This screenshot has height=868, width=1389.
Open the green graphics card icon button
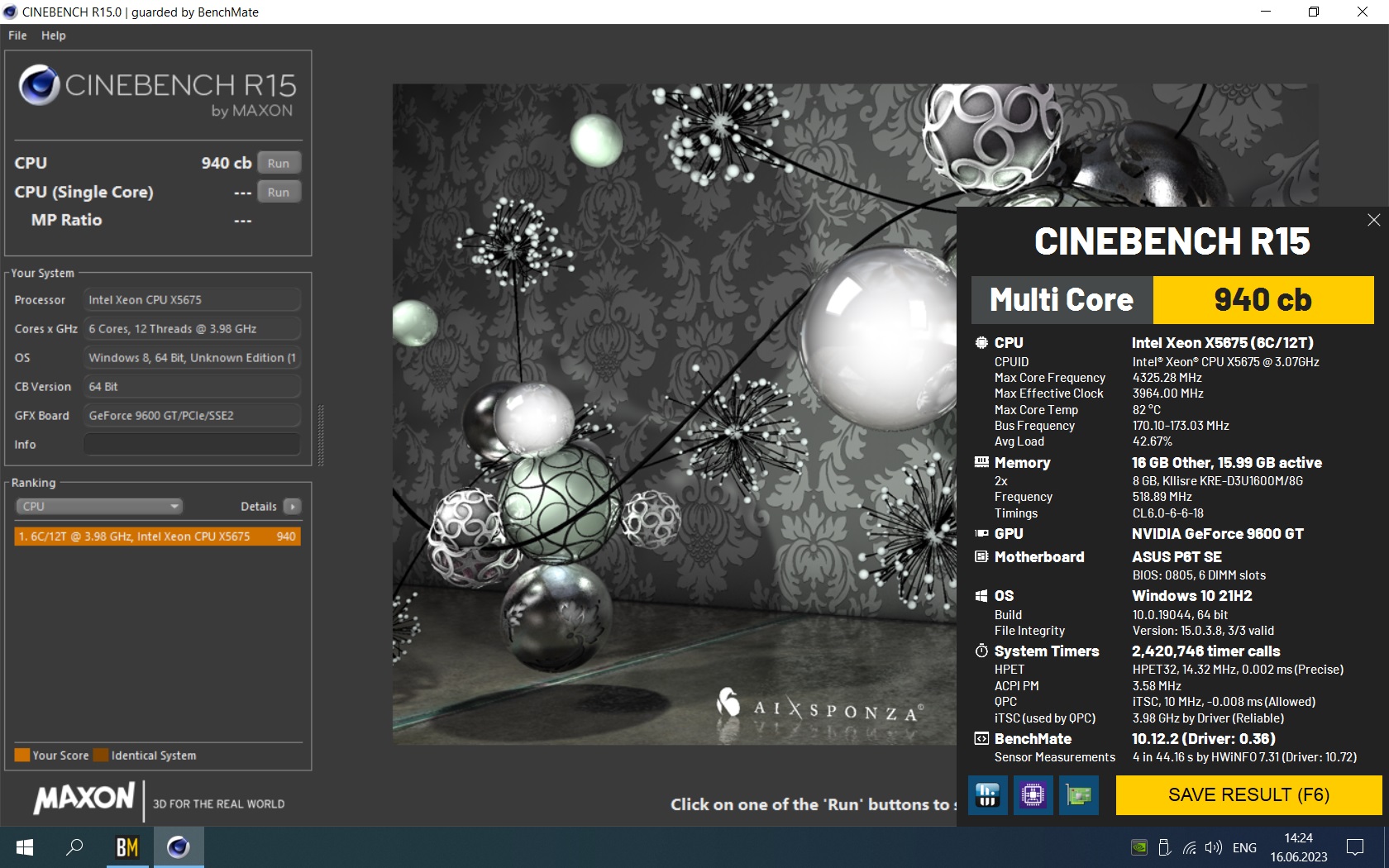(1079, 795)
